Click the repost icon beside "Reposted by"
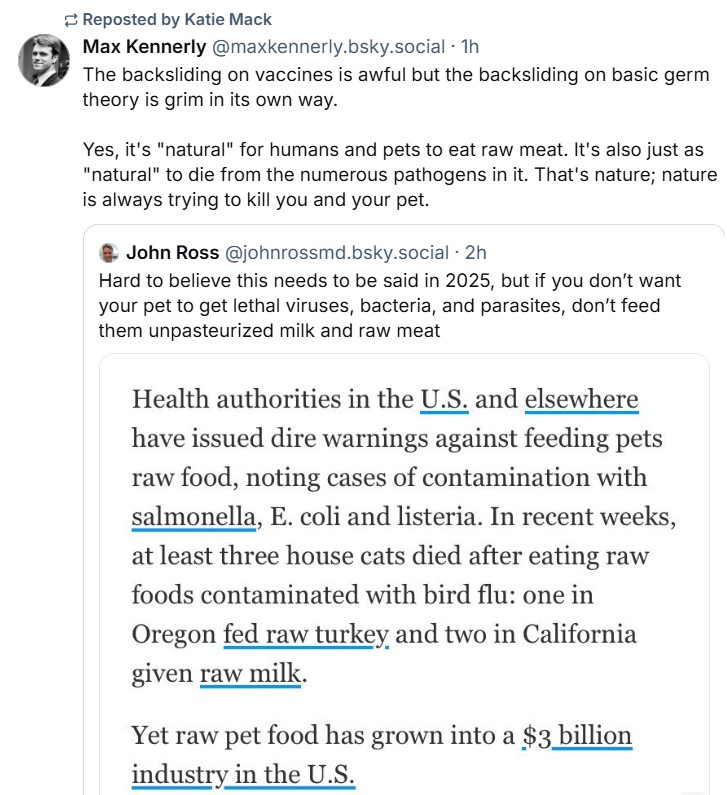727x795 pixels. click(70, 20)
